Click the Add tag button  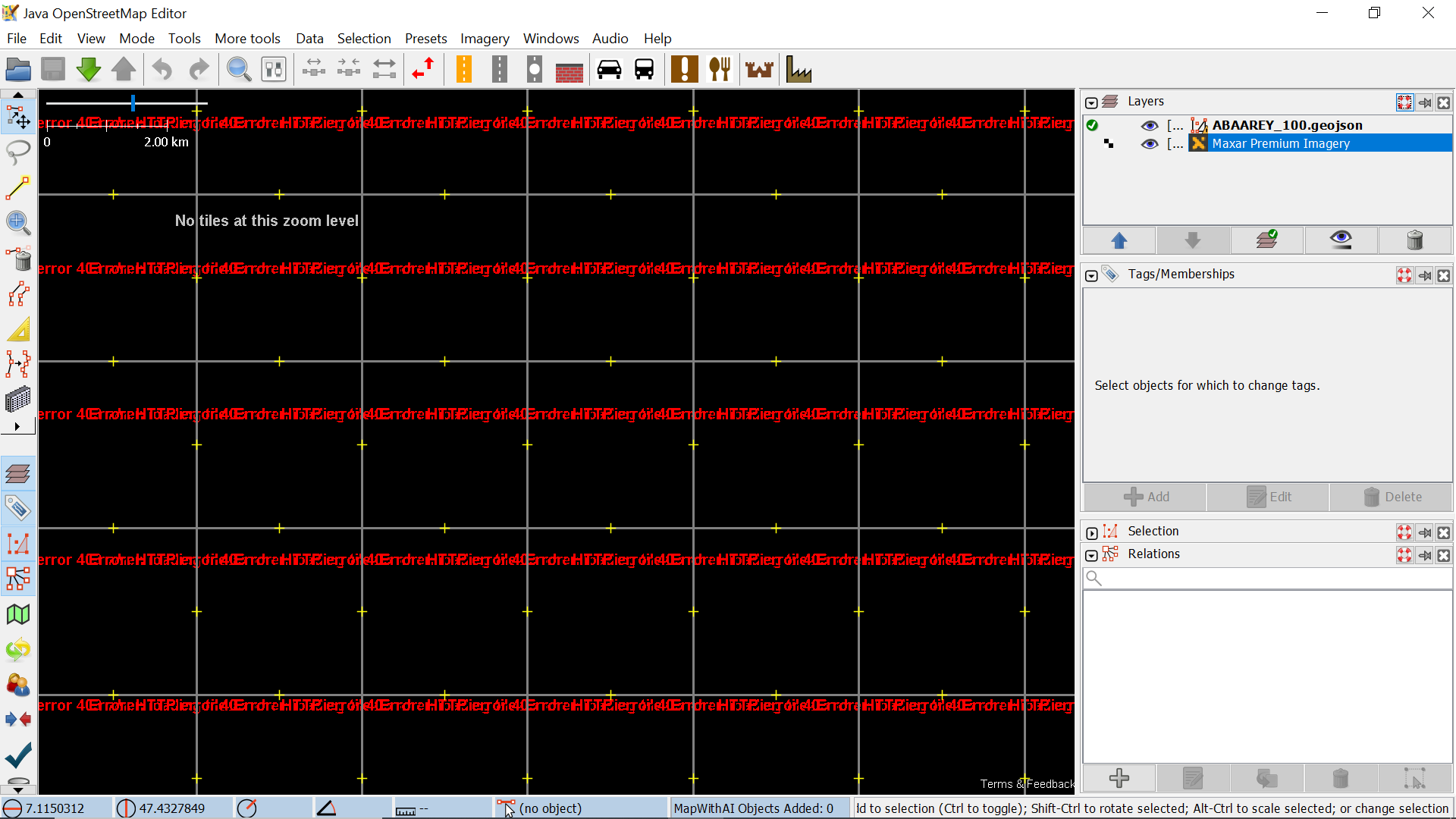click(1146, 497)
